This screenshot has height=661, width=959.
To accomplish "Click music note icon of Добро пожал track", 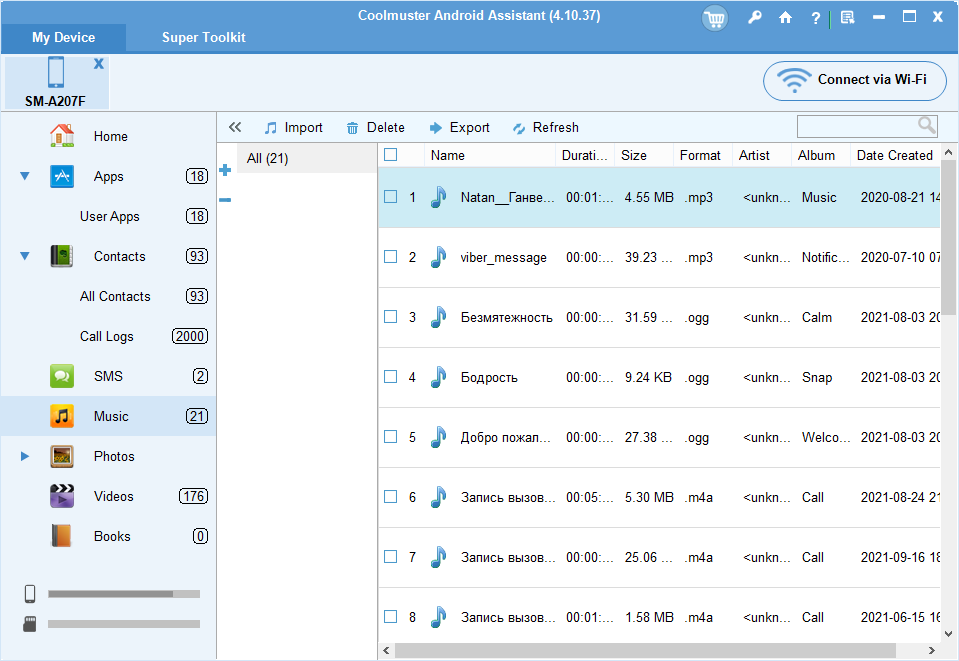I will point(438,437).
